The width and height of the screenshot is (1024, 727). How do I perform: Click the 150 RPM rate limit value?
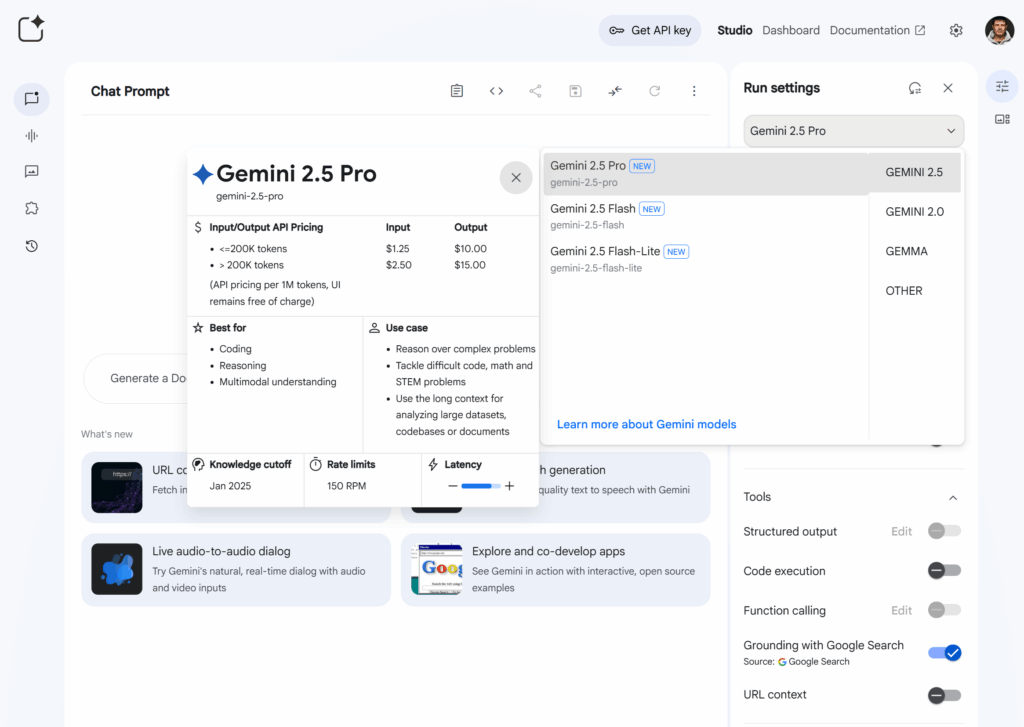tap(346, 486)
